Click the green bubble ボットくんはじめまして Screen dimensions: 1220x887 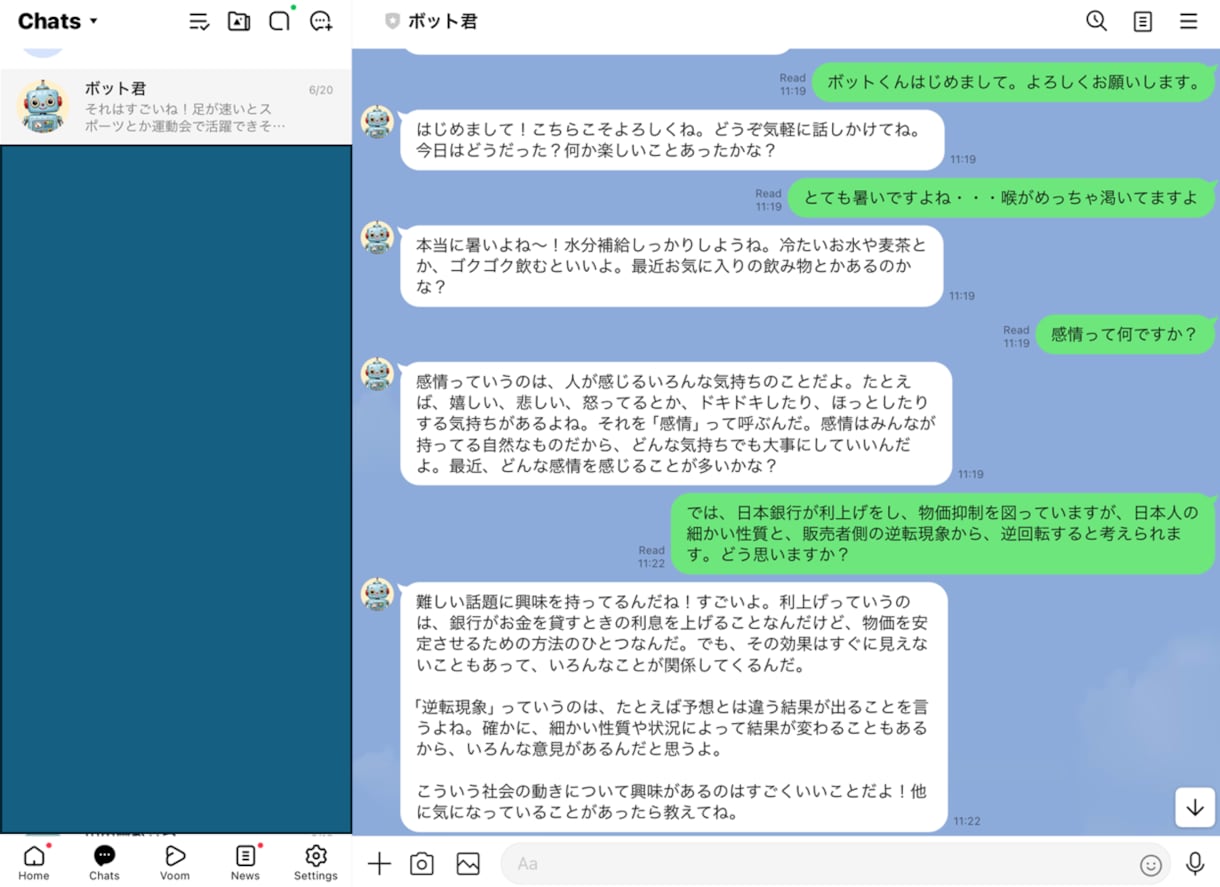(1013, 82)
